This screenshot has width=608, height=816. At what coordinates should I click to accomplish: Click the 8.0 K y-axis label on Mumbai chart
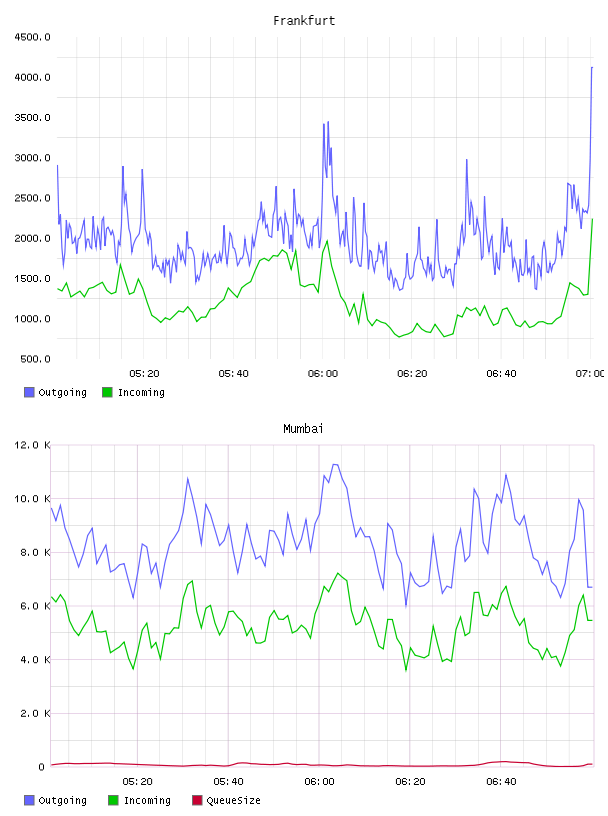coord(35,552)
